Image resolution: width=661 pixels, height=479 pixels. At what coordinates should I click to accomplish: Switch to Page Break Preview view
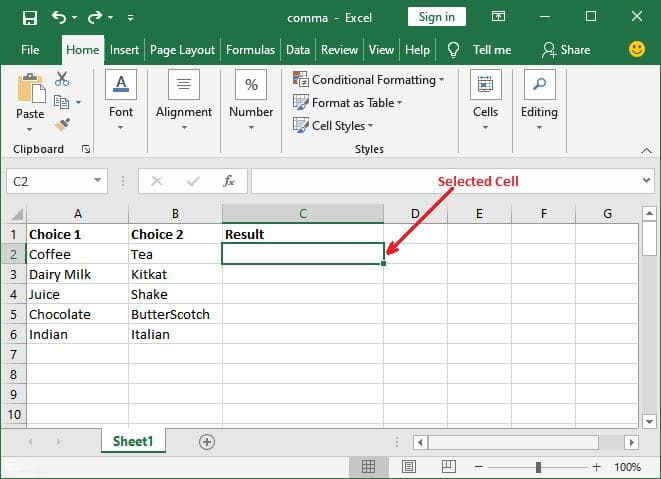coord(448,466)
